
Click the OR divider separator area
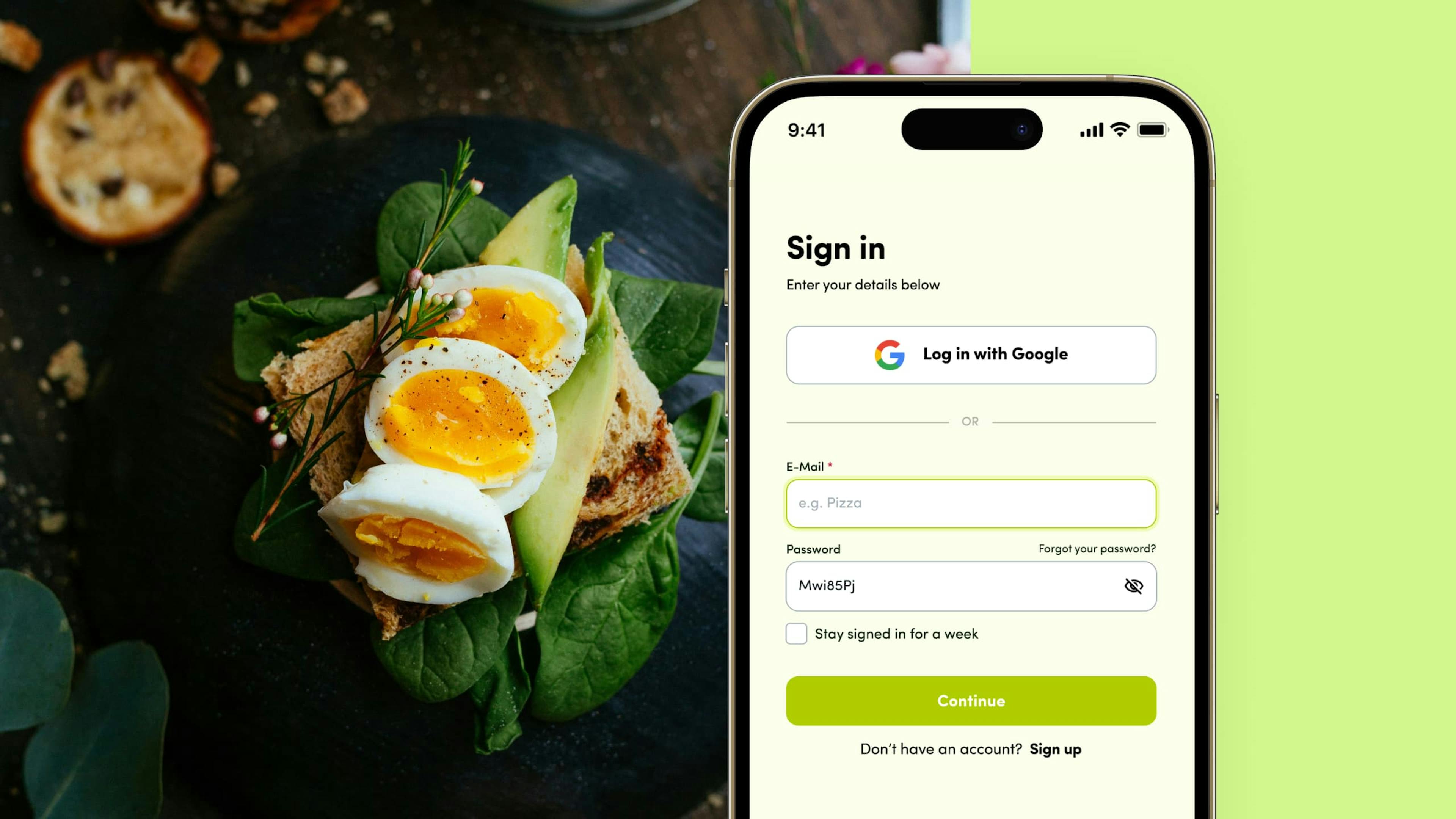click(x=970, y=421)
